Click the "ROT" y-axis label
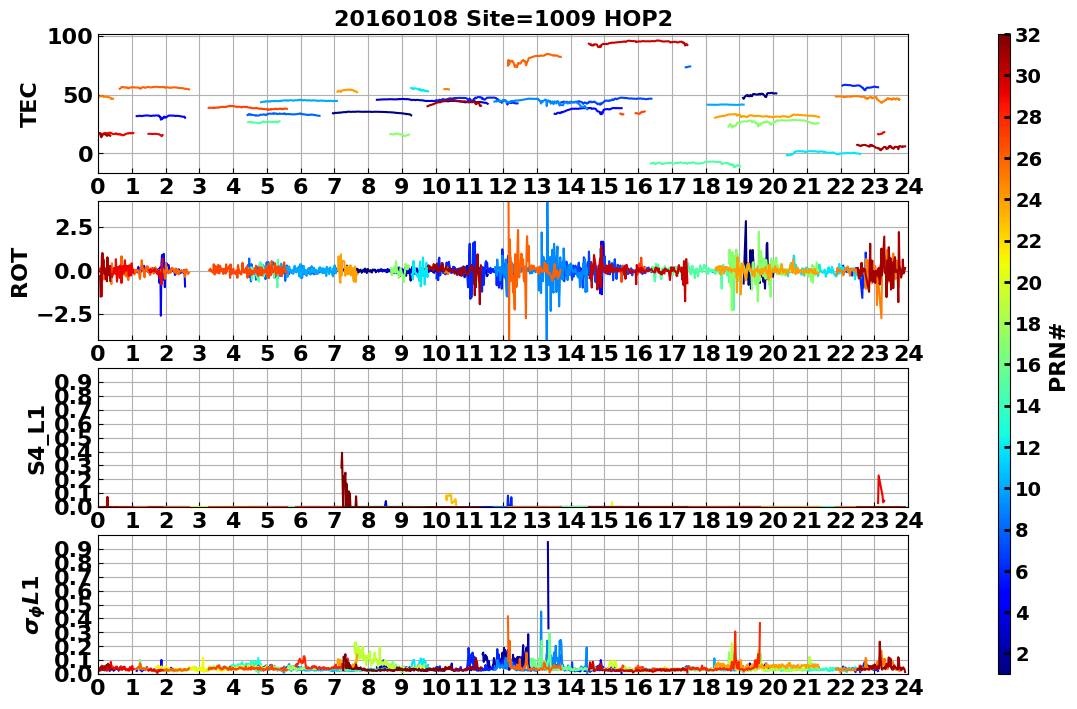1077x709 pixels. 20,273
